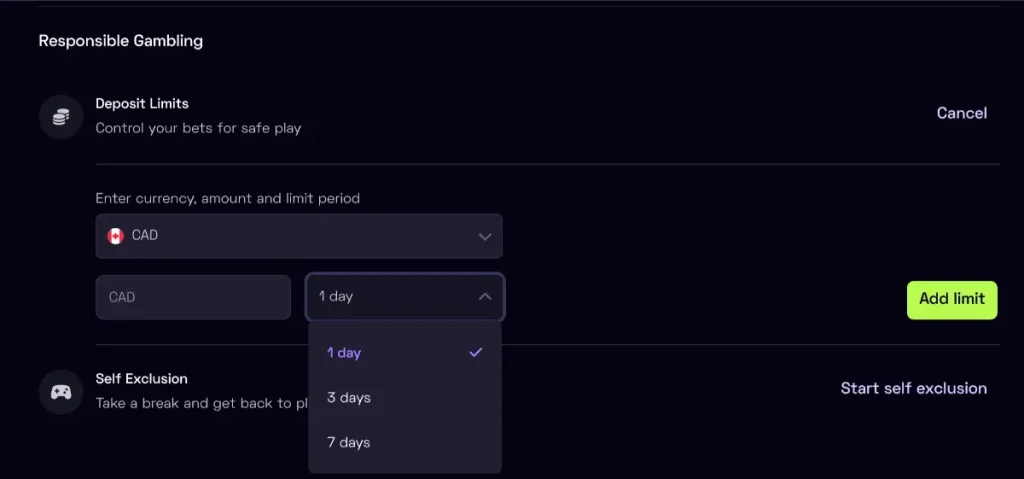The image size is (1024, 479).
Task: Click the Canadian flag icon in currency selector
Action: pos(116,236)
